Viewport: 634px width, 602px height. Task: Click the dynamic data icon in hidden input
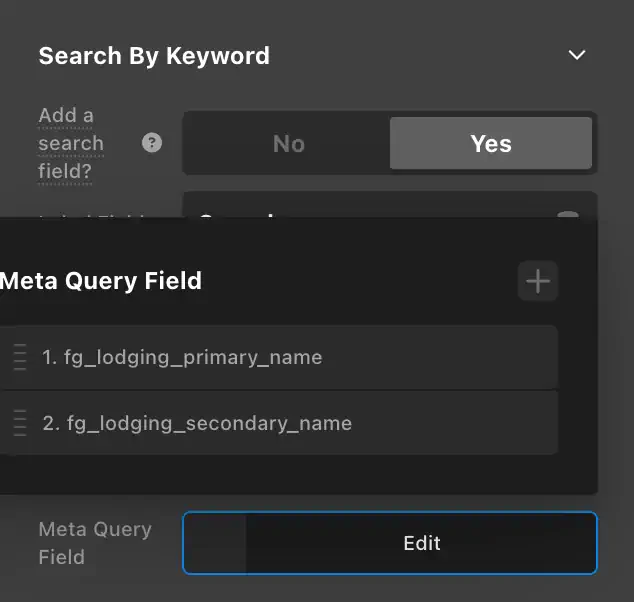click(568, 214)
